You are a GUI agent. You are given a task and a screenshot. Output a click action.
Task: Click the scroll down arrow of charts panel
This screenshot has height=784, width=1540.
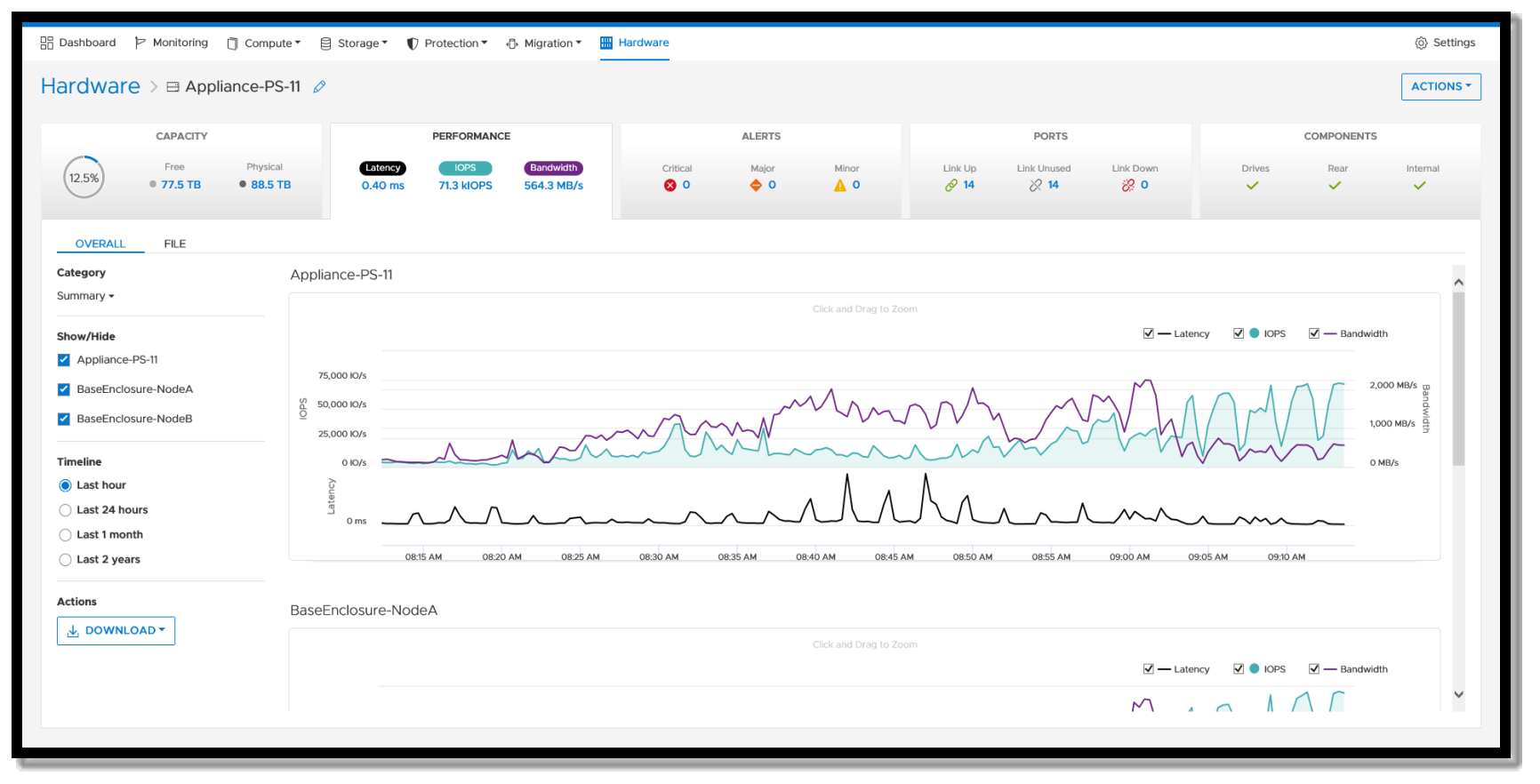coord(1458,694)
